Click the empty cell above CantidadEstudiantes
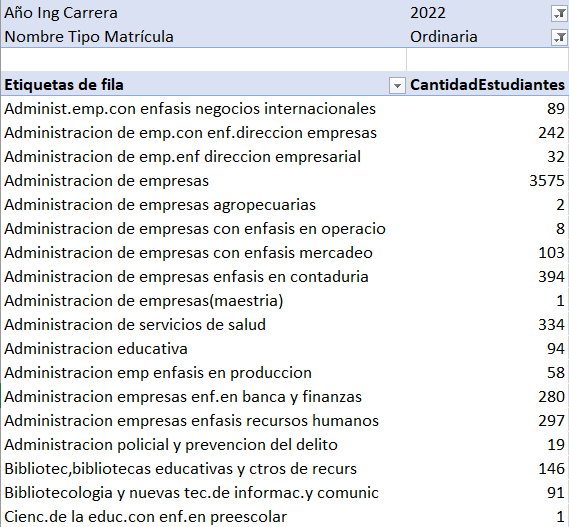569x527 pixels. coord(487,60)
